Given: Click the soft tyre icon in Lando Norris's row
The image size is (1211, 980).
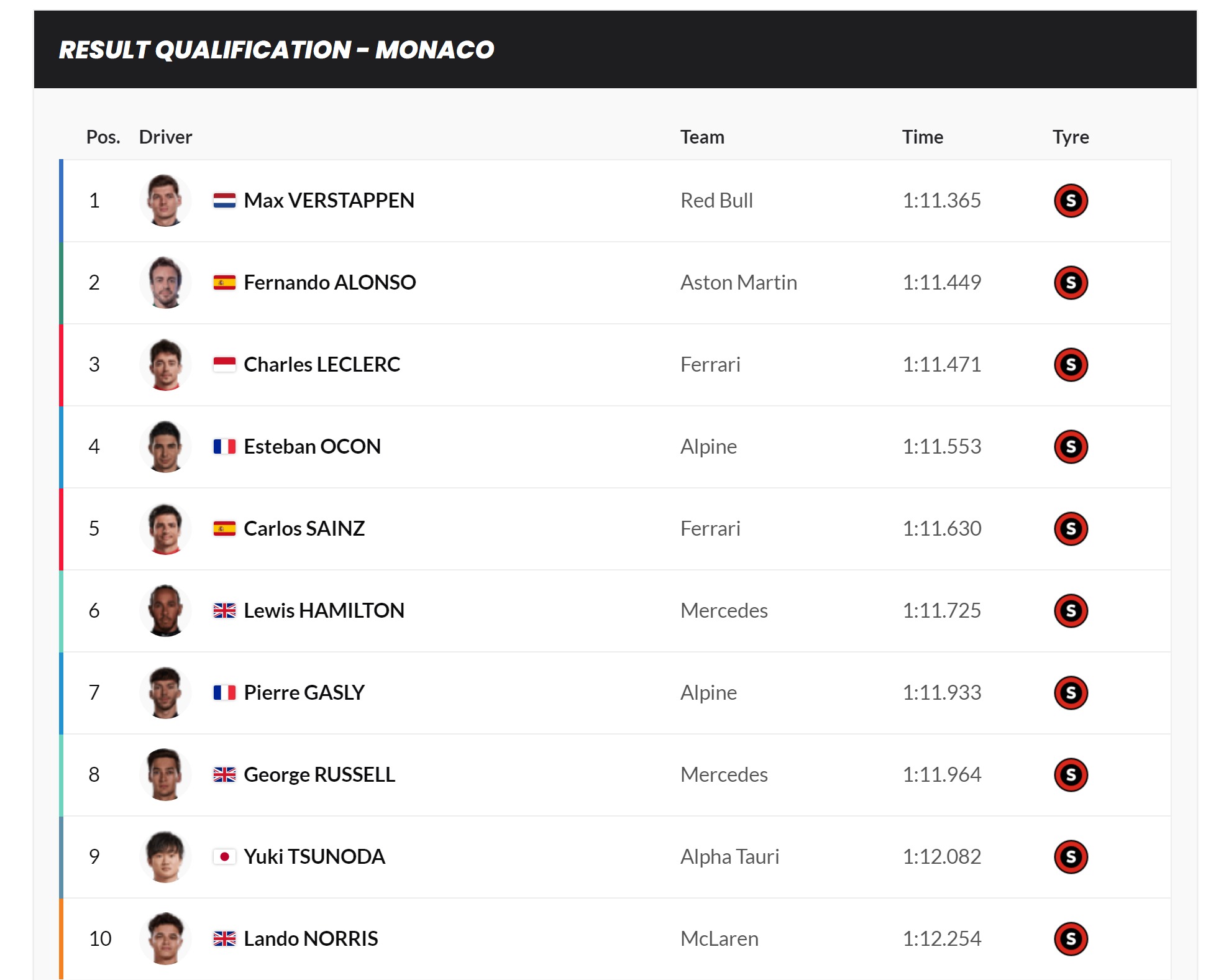Looking at the screenshot, I should [x=1071, y=939].
